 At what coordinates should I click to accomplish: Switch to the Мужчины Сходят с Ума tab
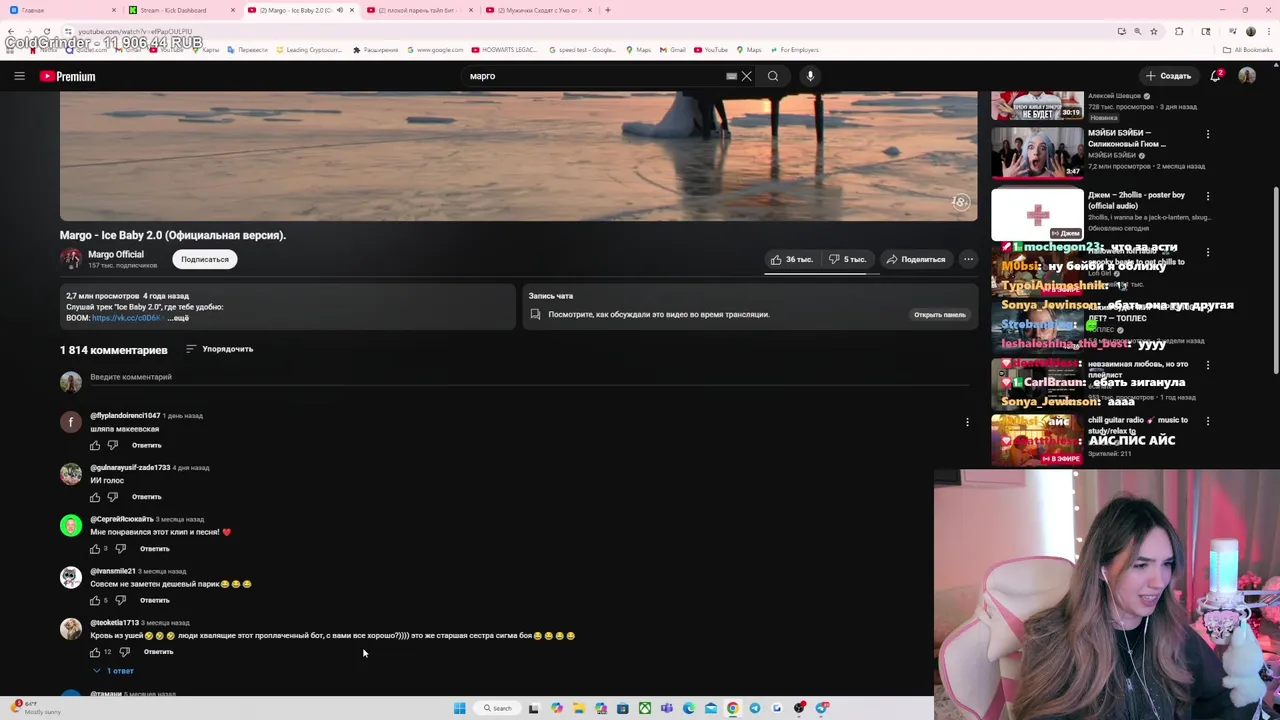pos(536,10)
